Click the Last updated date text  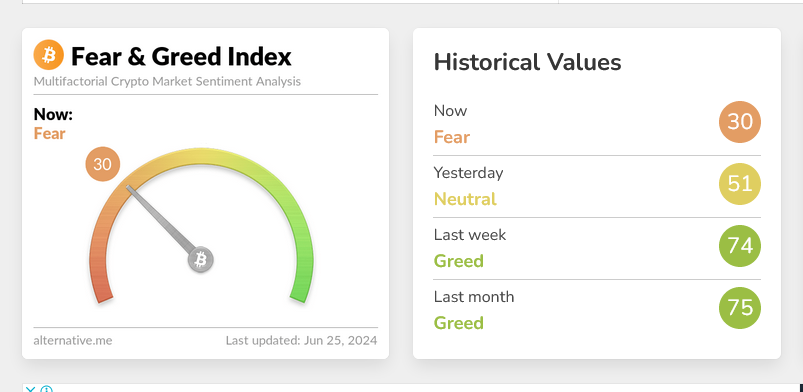(302, 340)
